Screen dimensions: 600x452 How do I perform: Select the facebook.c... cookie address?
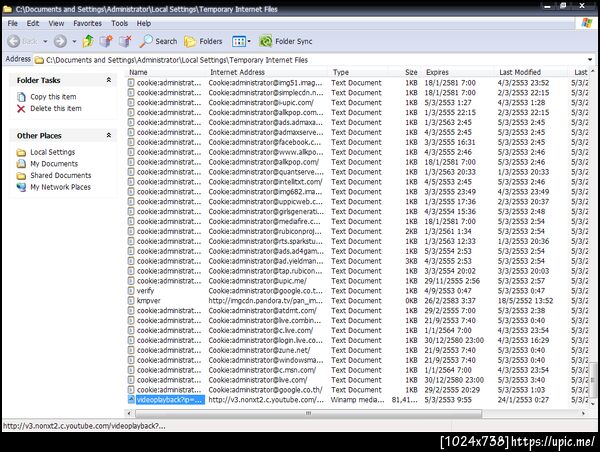(265, 142)
